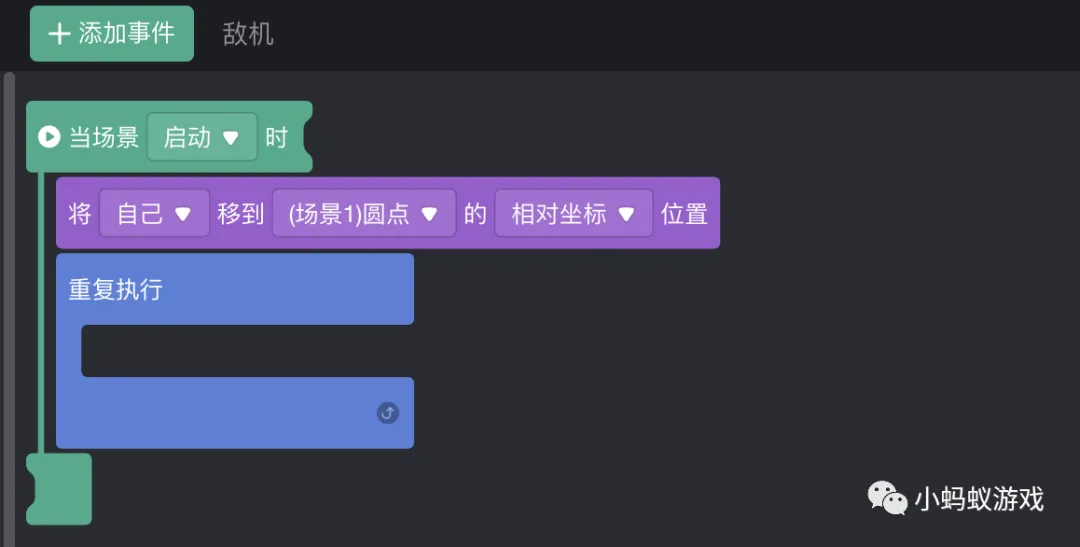Click the 时 label after the 启动 dropdown
The image size is (1080, 547).
click(276, 137)
